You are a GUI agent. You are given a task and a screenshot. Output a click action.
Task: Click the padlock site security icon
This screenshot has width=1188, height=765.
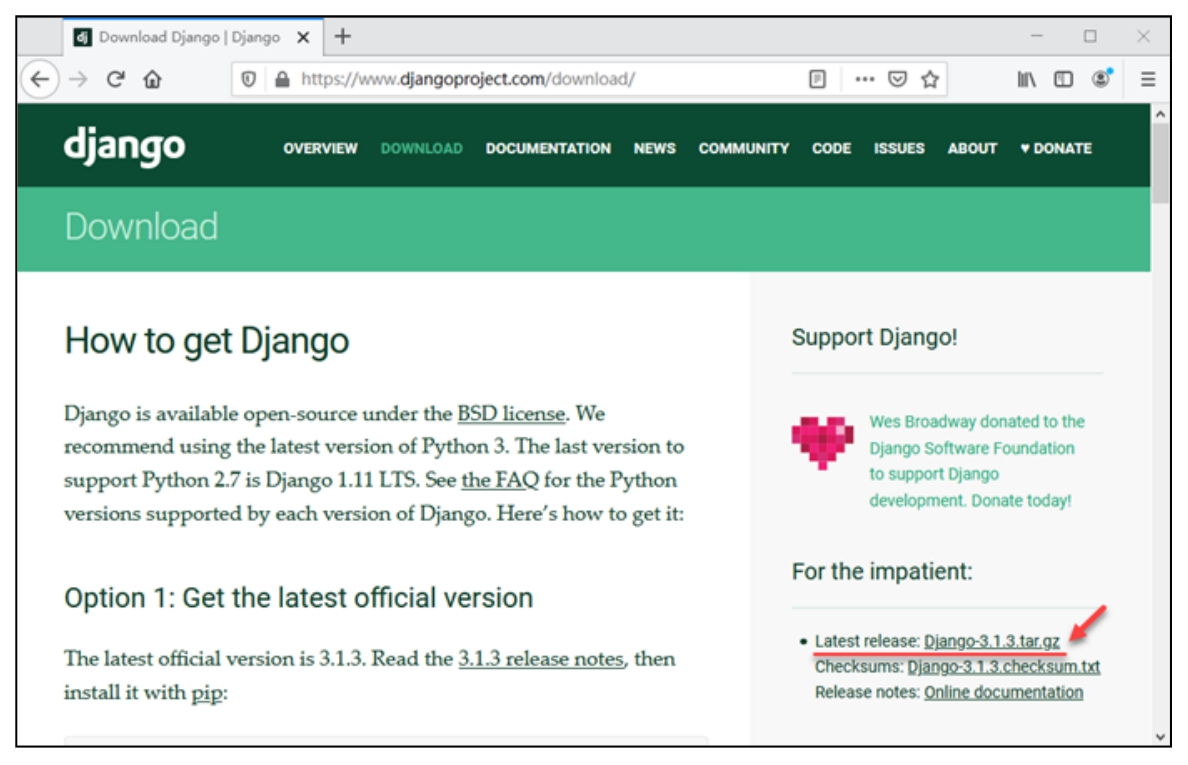tap(282, 79)
